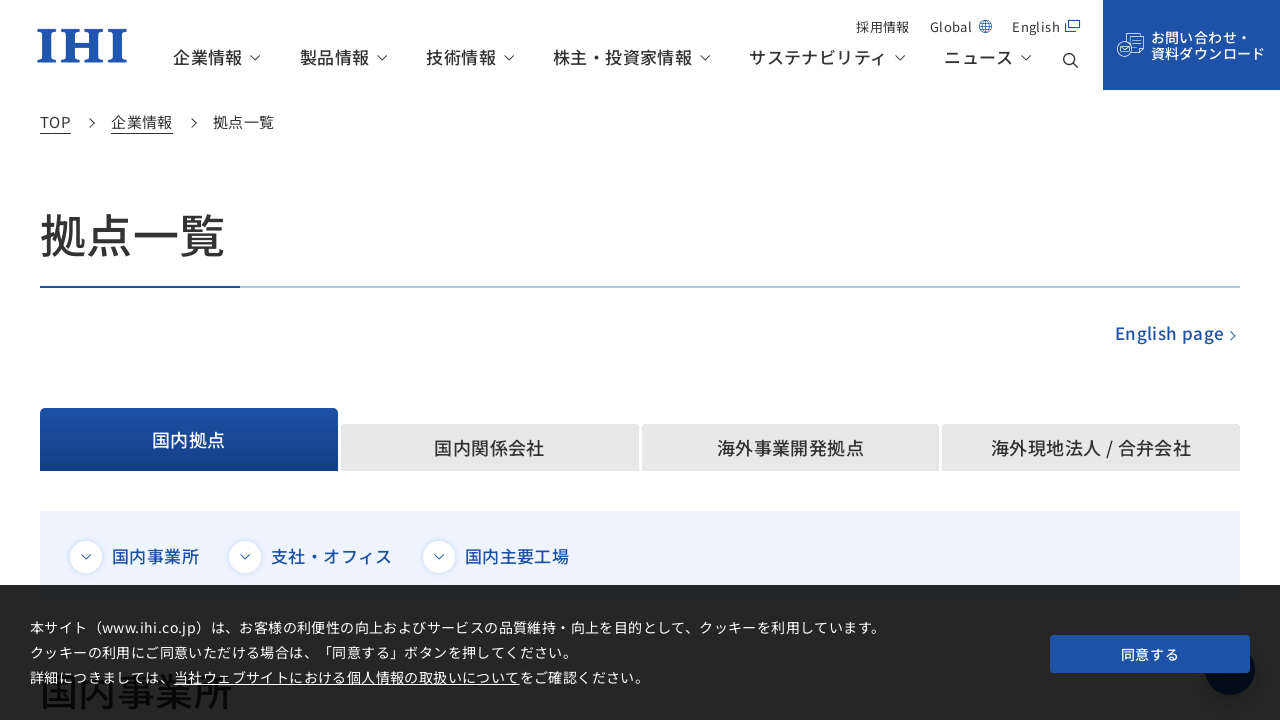
Task: Open the 採用情報 link in header
Action: [x=882, y=27]
